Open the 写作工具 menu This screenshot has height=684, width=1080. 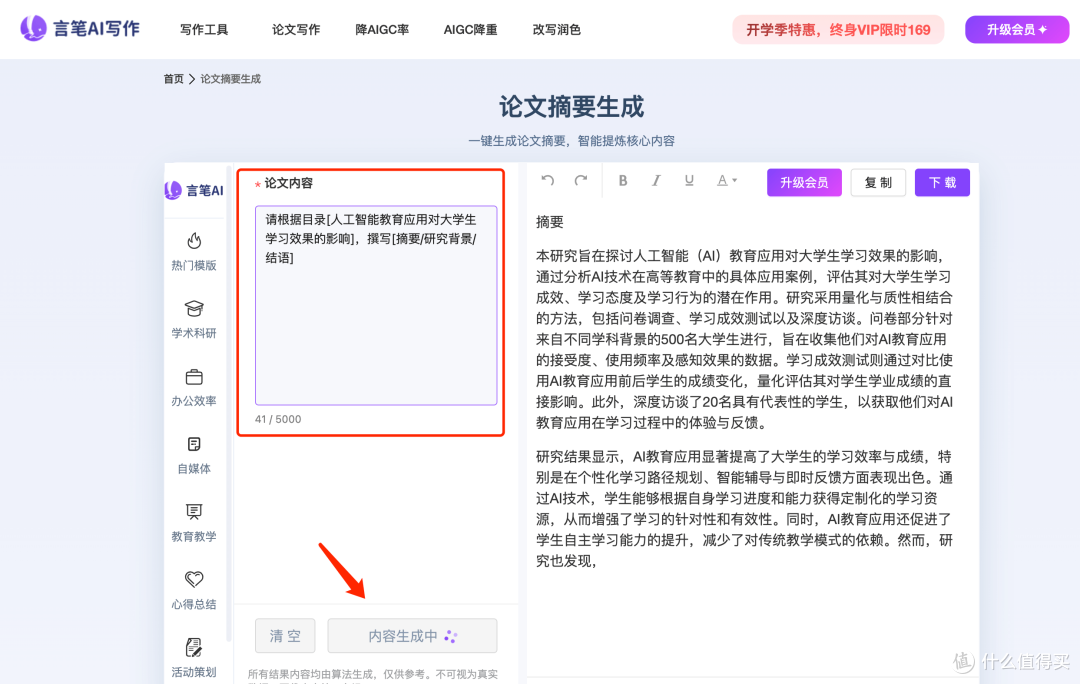204,30
